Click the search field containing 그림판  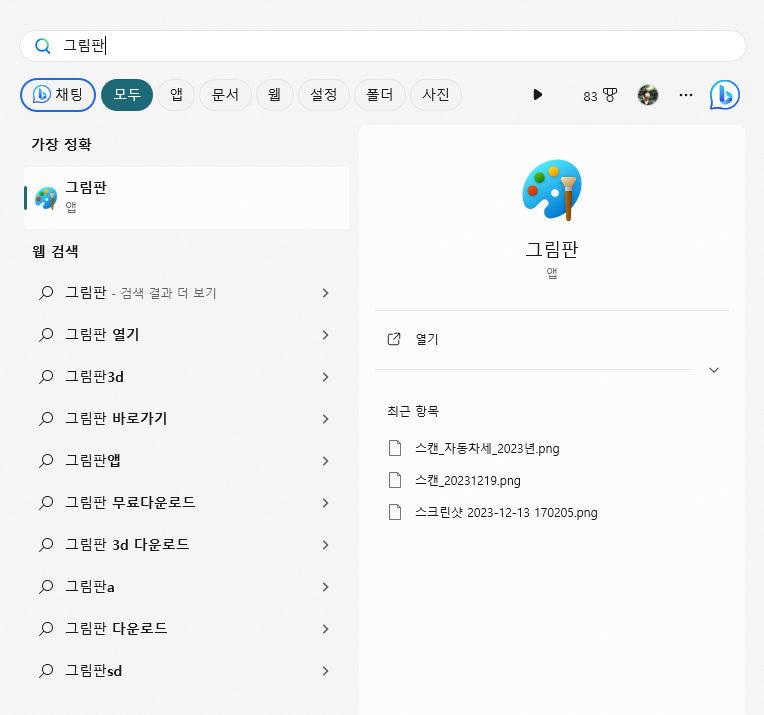(382, 46)
